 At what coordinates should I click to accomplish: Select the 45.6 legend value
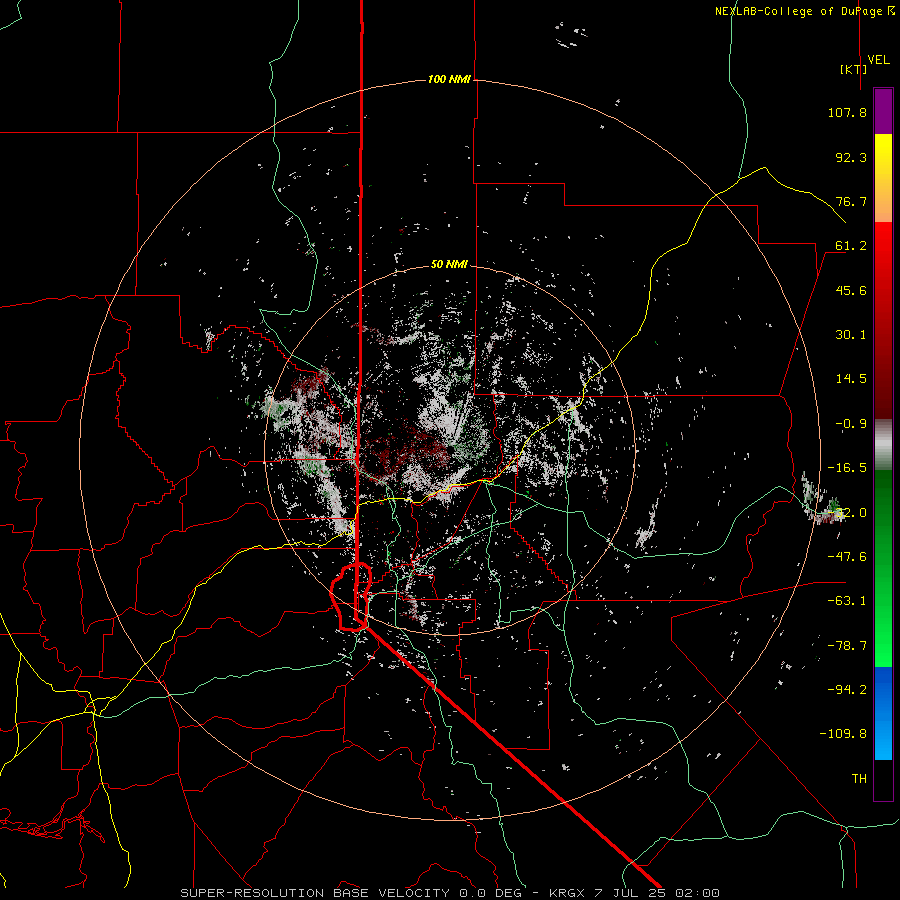click(851, 290)
